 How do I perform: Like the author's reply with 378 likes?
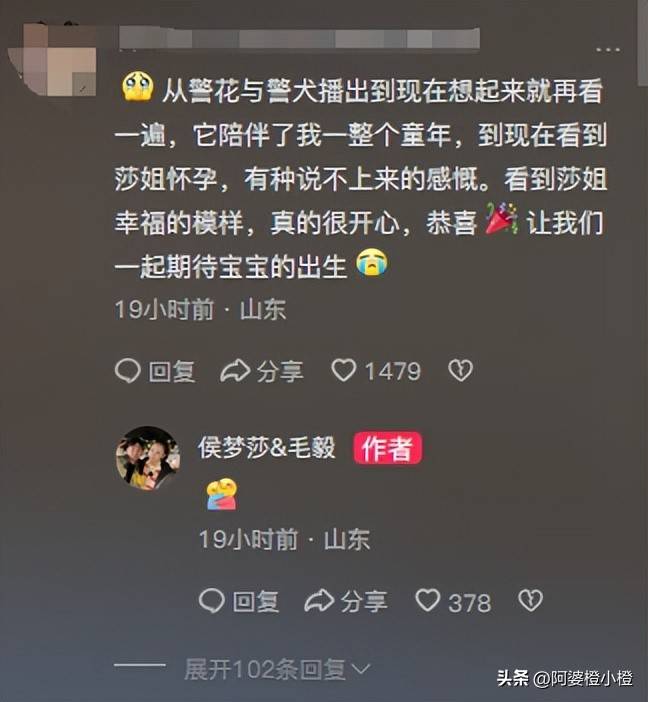click(428, 600)
